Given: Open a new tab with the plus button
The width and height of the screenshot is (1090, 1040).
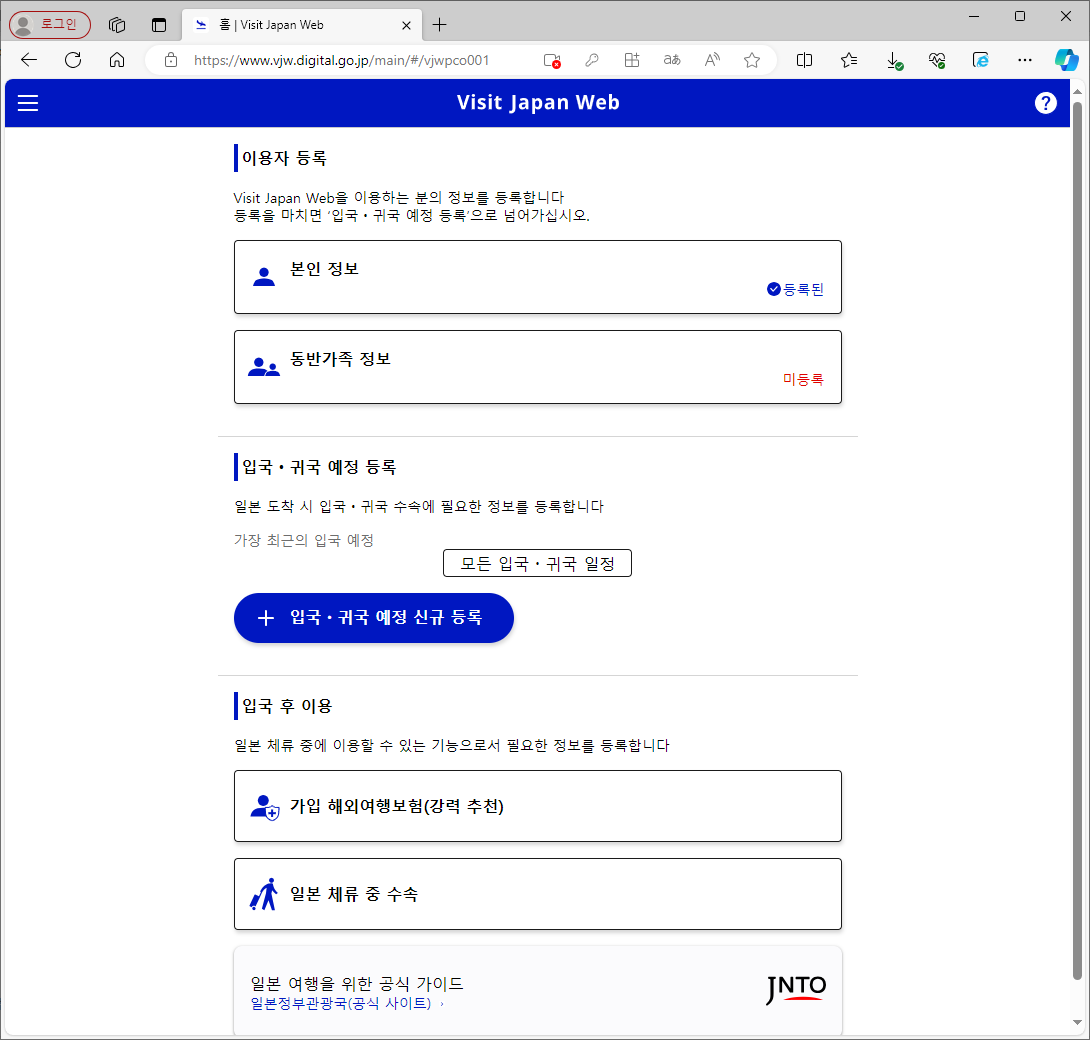Looking at the screenshot, I should tap(439, 25).
